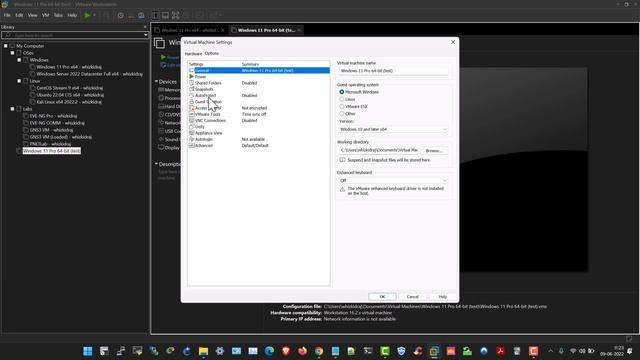The image size is (640, 360).
Task: Click the snapshot clock icon in toolbar
Action: [x=120, y=16]
